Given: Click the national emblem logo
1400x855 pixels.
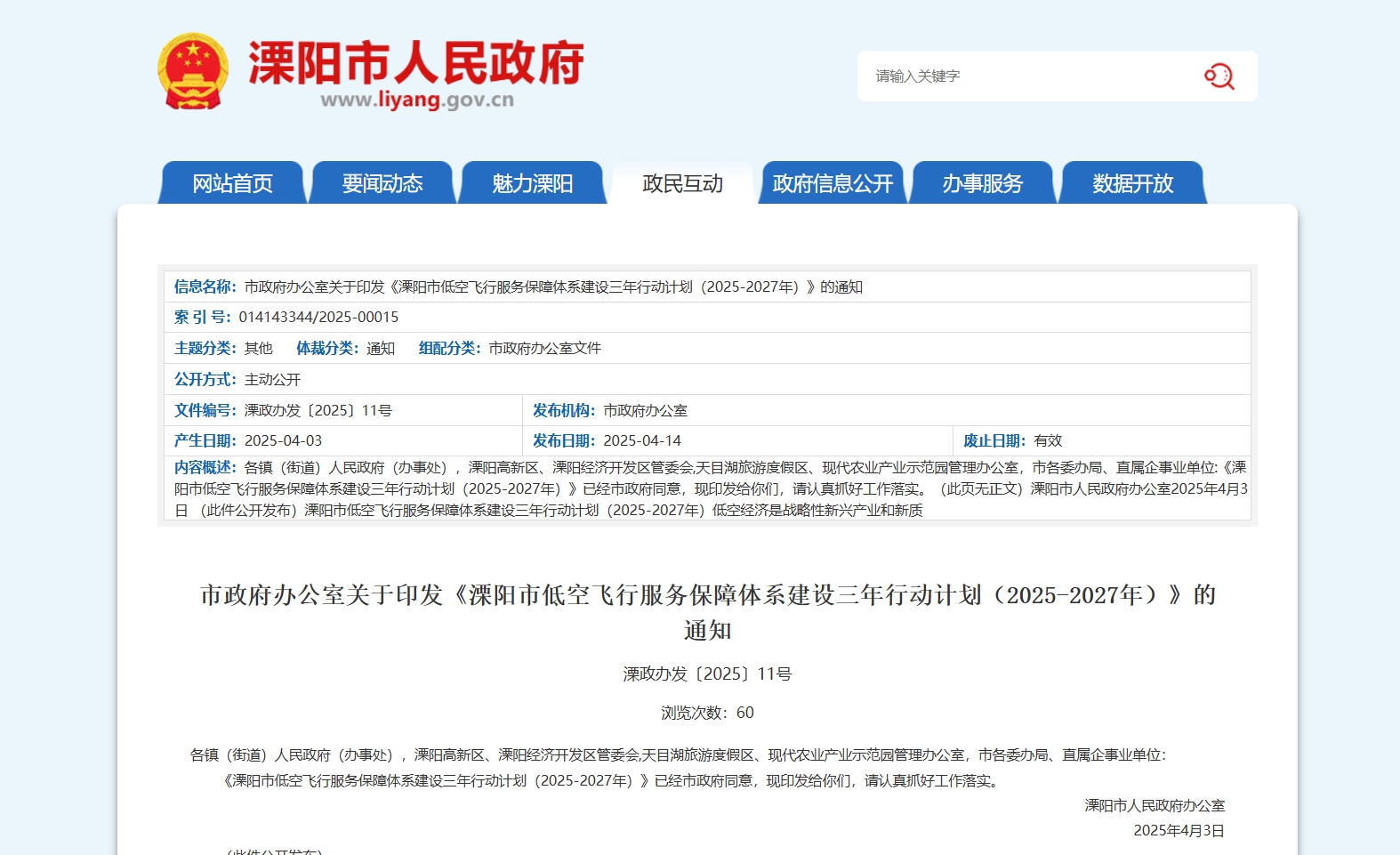Looking at the screenshot, I should click(193, 71).
